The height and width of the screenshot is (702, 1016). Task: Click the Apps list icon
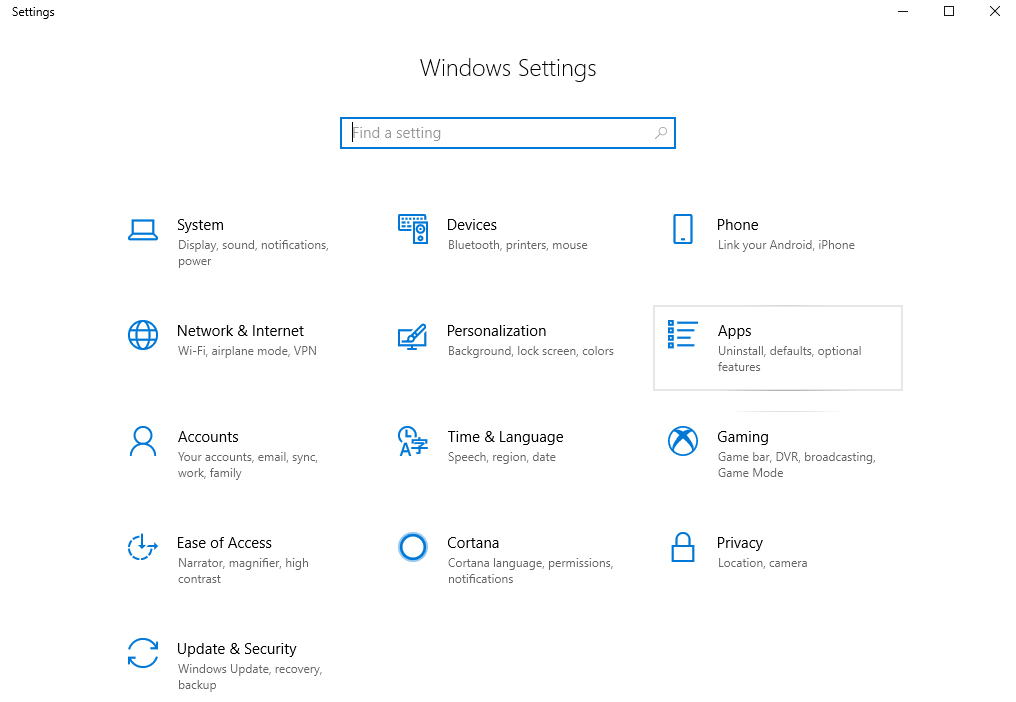683,334
